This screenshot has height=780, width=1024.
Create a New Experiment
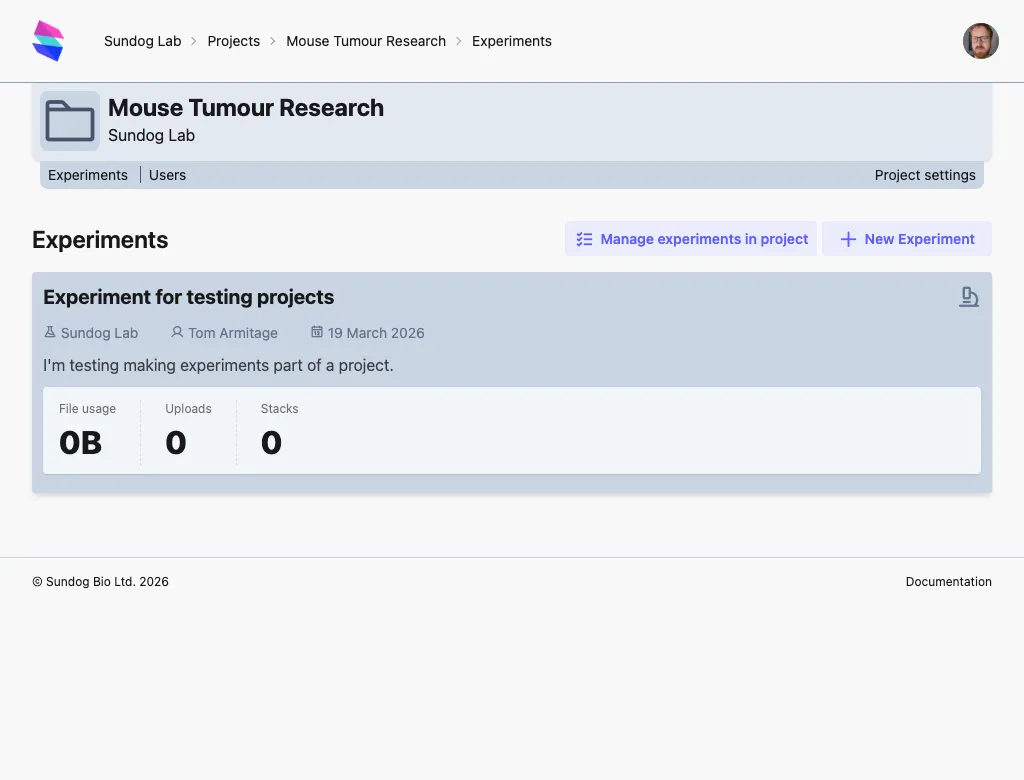click(x=906, y=239)
